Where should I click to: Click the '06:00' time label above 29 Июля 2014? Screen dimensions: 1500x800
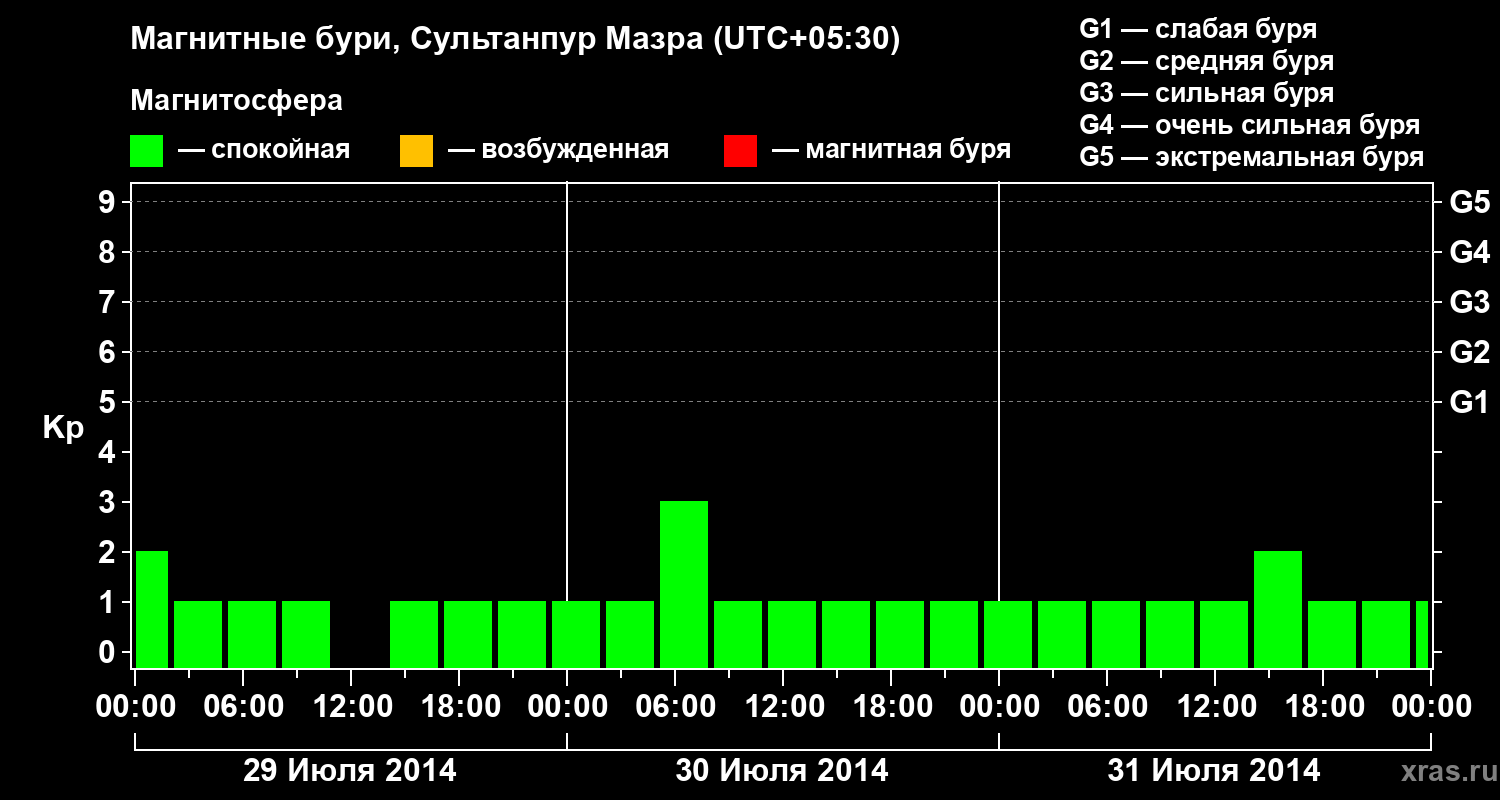click(x=243, y=706)
